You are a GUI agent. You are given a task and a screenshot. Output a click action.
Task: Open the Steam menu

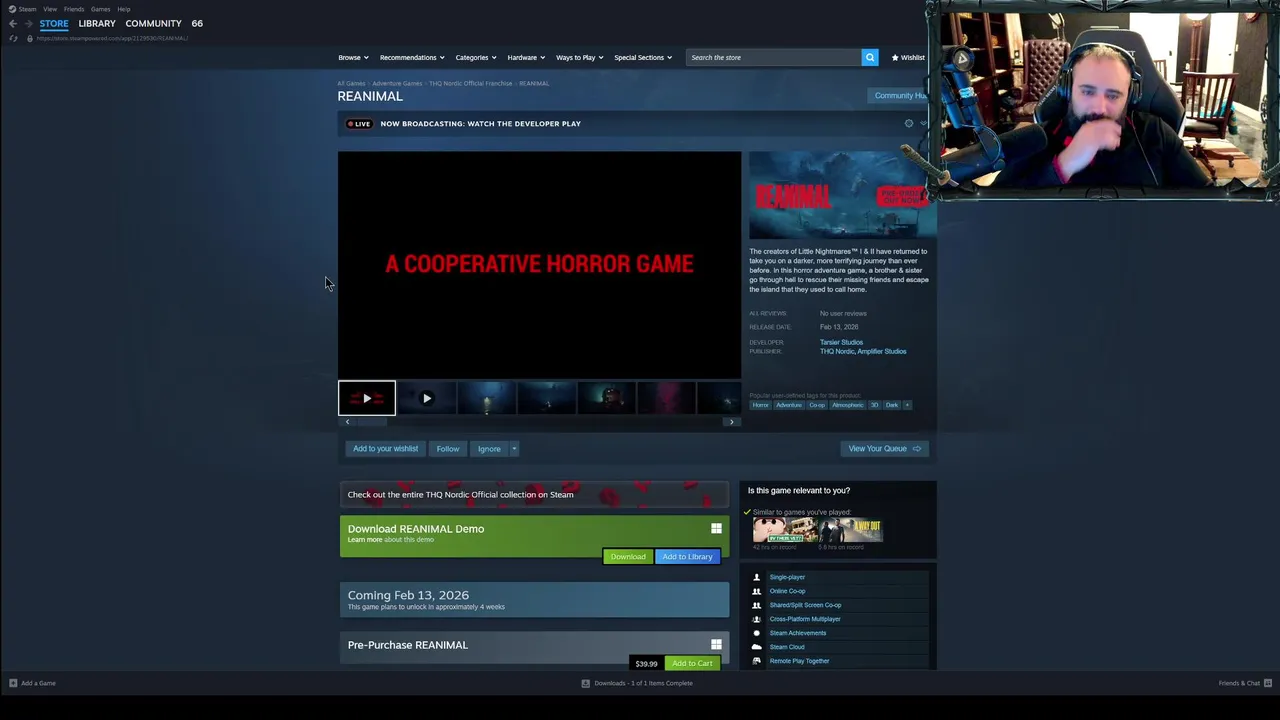click(x=27, y=9)
